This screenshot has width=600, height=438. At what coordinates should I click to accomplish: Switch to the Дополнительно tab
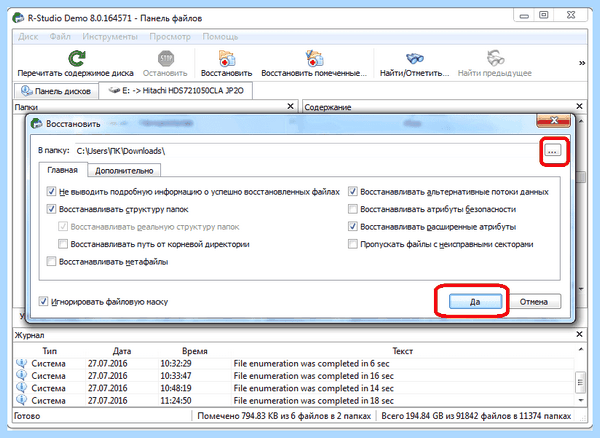click(x=124, y=171)
